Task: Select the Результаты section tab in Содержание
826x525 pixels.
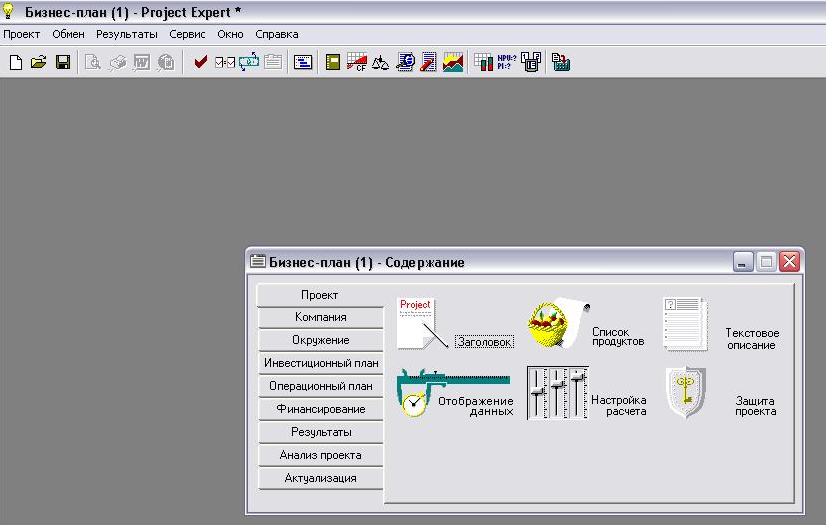Action: click(x=321, y=432)
